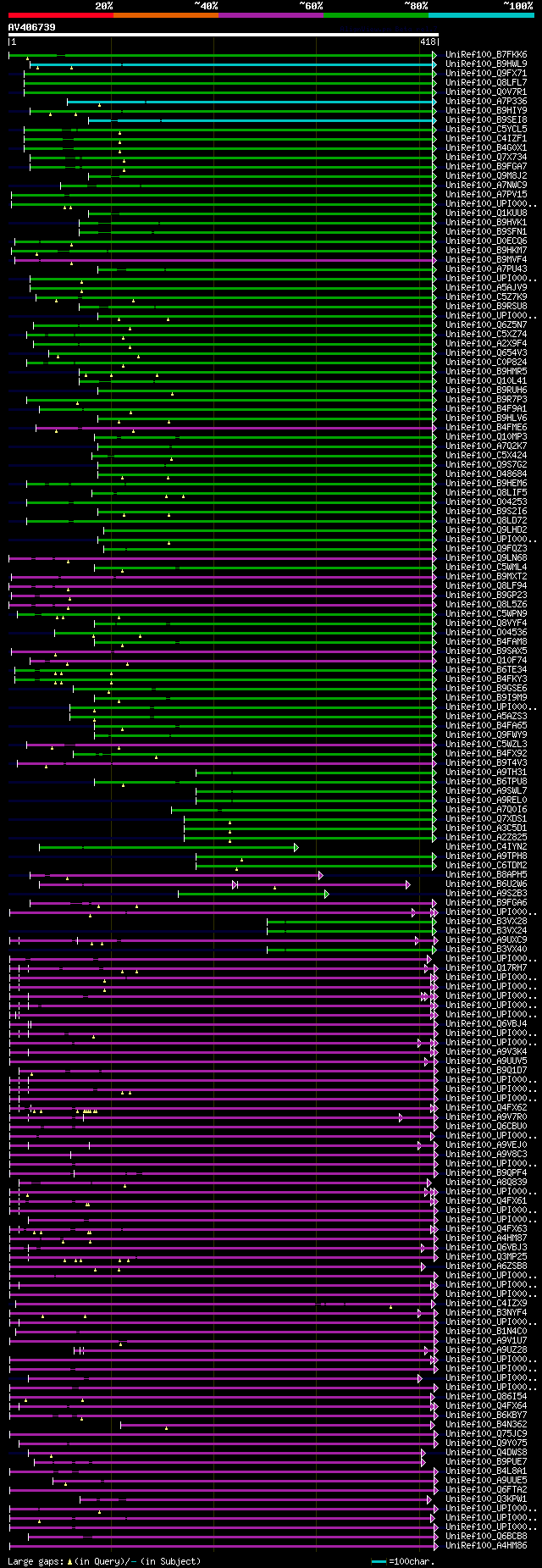Select label UniRef100_C5Z7K9
Image resolution: width=542 pixels, height=1568 pixels.
click(x=486, y=296)
